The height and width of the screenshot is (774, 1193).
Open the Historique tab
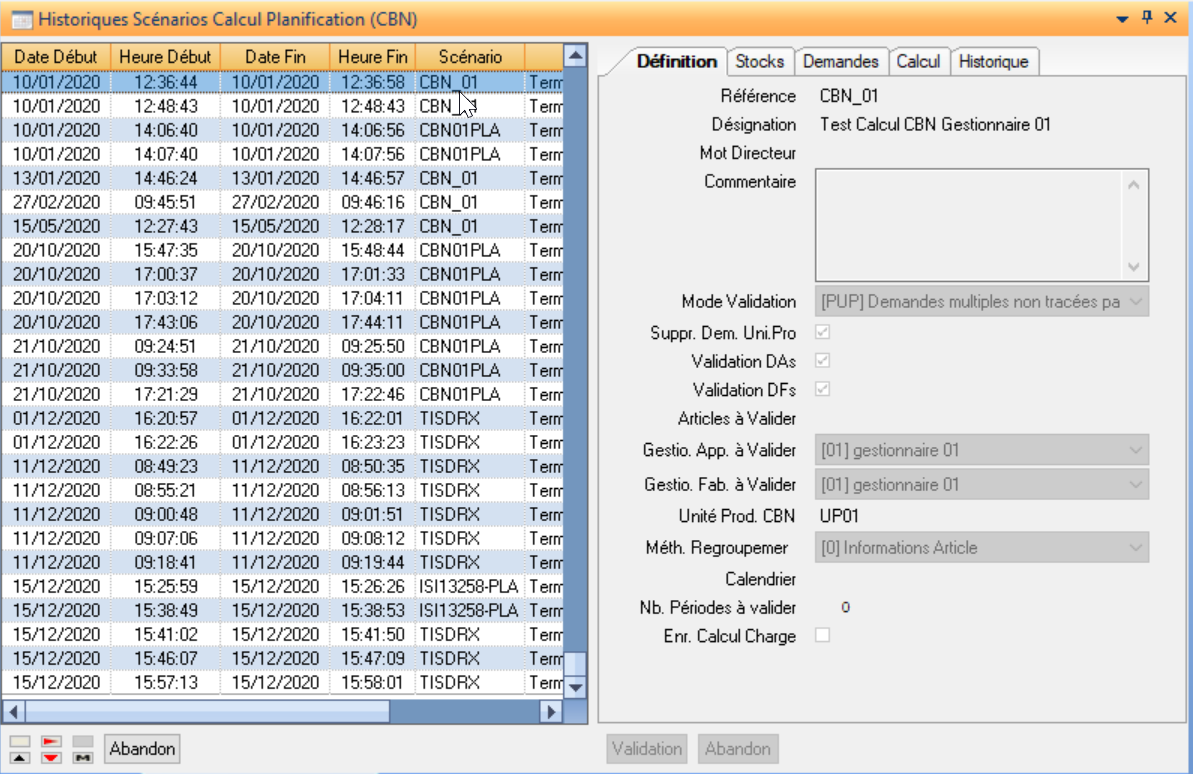(993, 61)
